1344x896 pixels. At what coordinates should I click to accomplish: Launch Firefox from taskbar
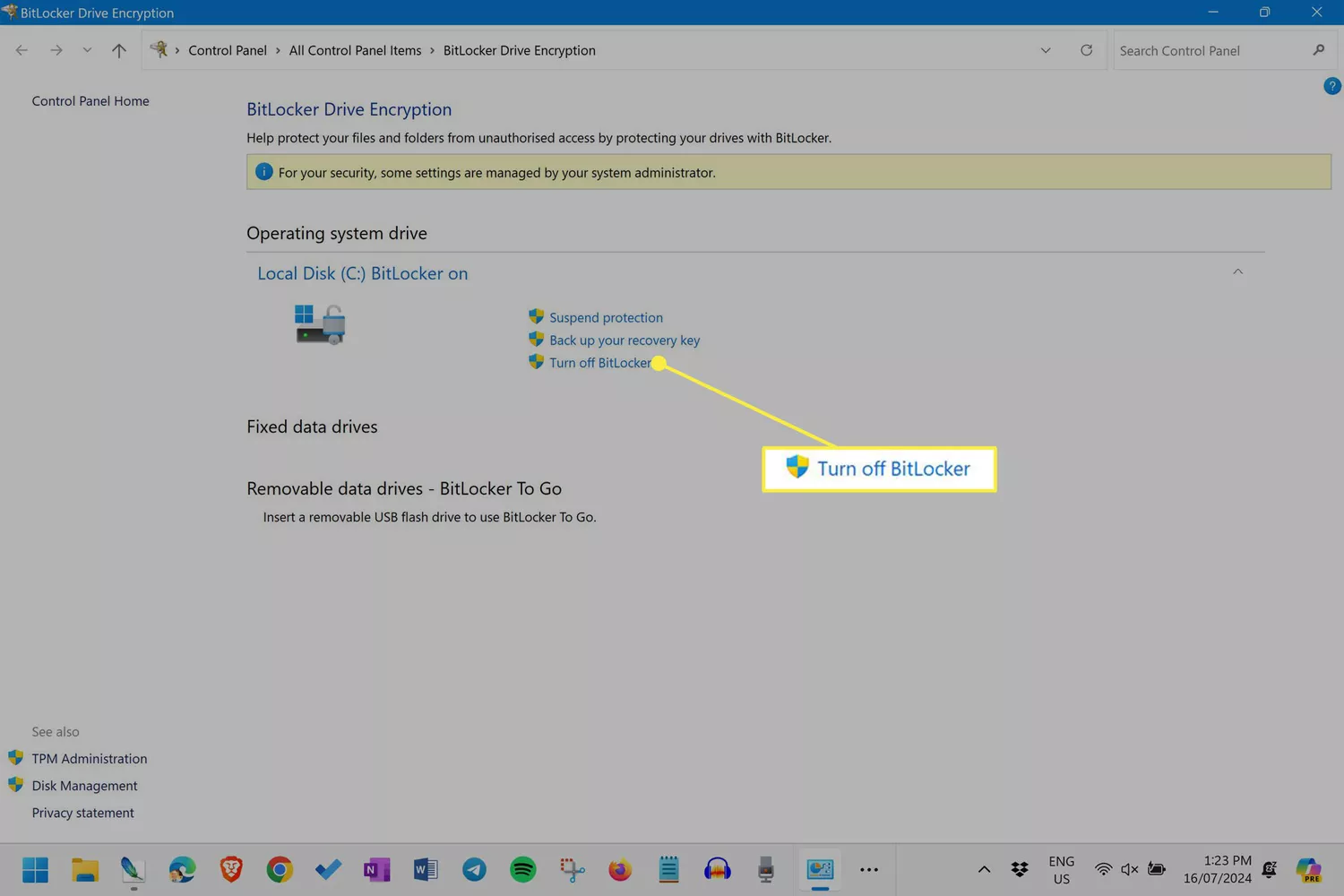point(620,869)
